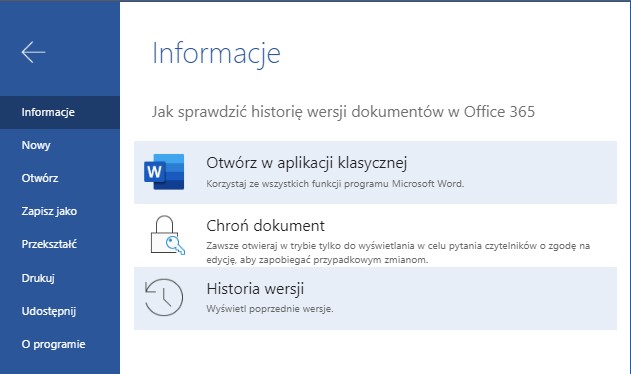Open O programie in the sidebar
This screenshot has height=374, width=631.
coord(60,344)
